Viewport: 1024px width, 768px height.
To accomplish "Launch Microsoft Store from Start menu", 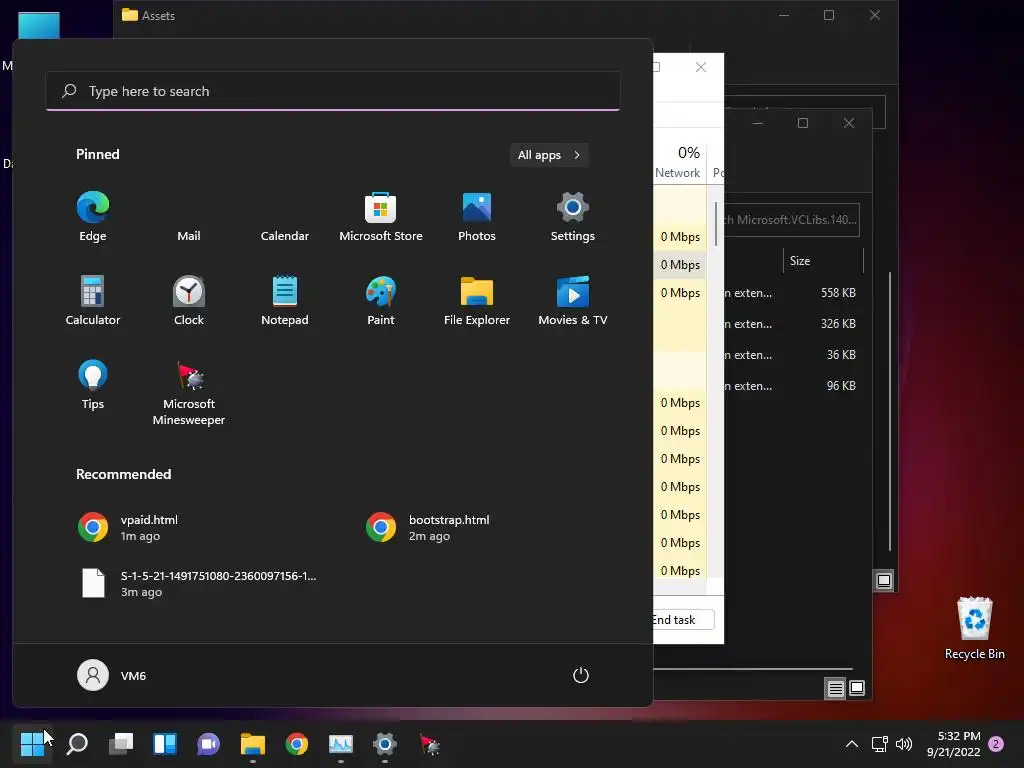I will click(x=381, y=217).
